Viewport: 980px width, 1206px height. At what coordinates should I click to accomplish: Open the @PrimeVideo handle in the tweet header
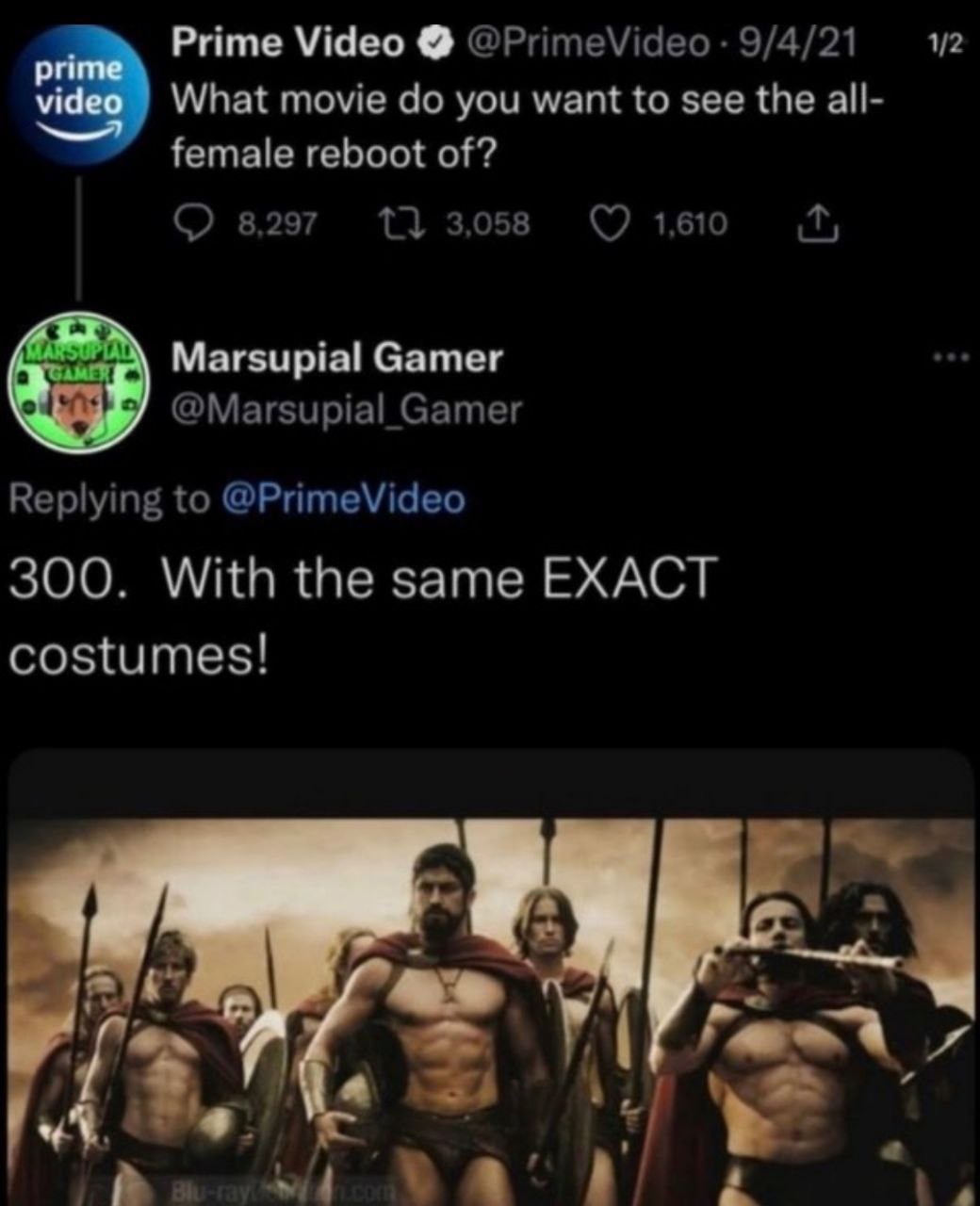(588, 41)
